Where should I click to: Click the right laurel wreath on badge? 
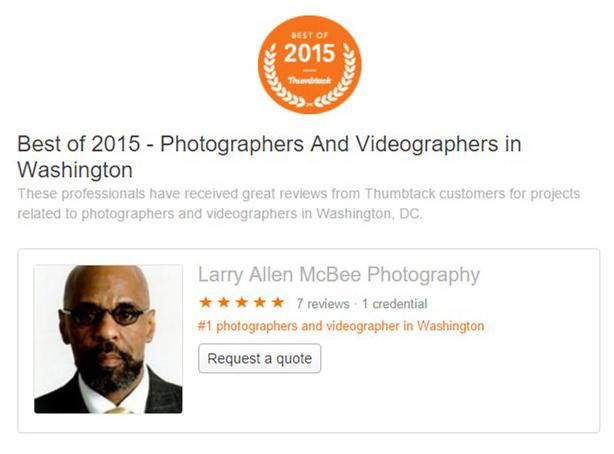pyautogui.click(x=339, y=78)
